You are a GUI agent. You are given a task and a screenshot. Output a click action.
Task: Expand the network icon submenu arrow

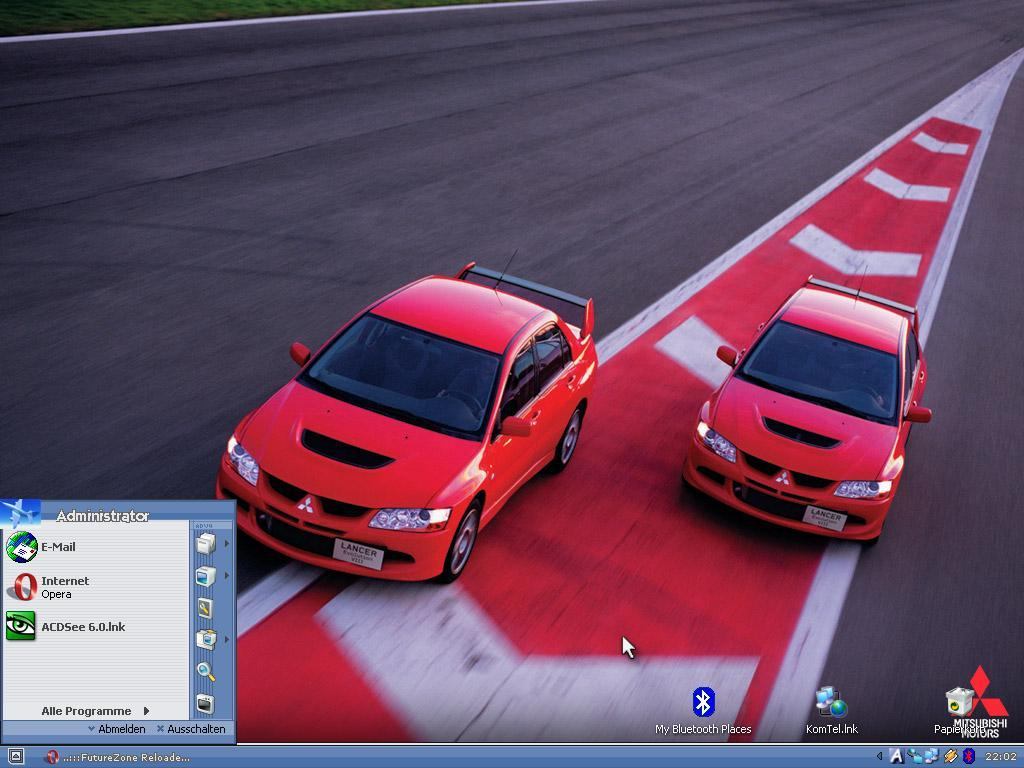[x=227, y=639]
